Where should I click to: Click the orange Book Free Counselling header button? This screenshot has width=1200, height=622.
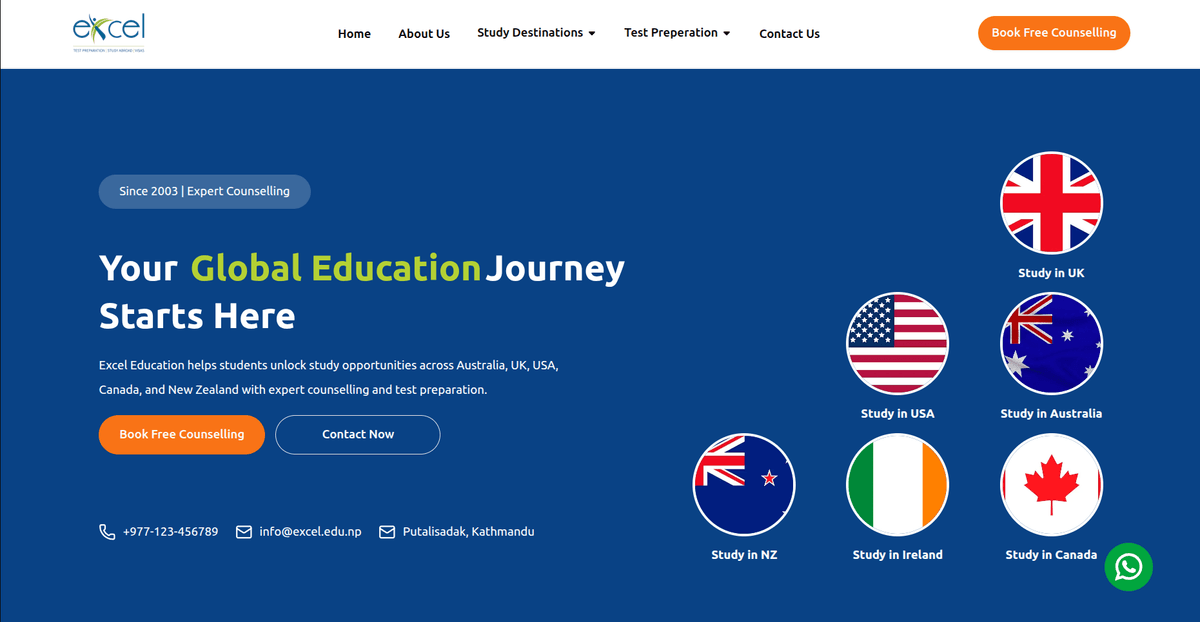1053,32
